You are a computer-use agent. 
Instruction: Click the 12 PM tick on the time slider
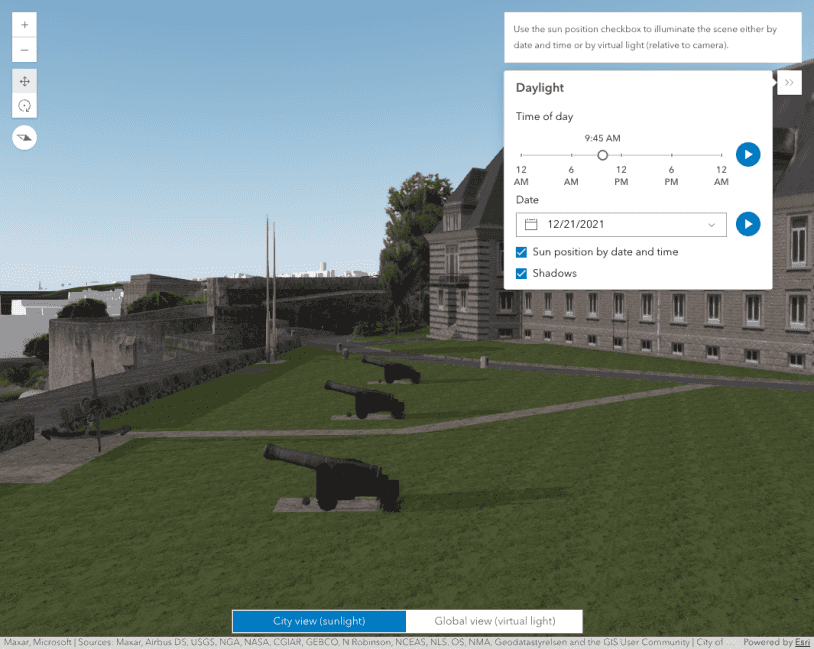coord(621,155)
